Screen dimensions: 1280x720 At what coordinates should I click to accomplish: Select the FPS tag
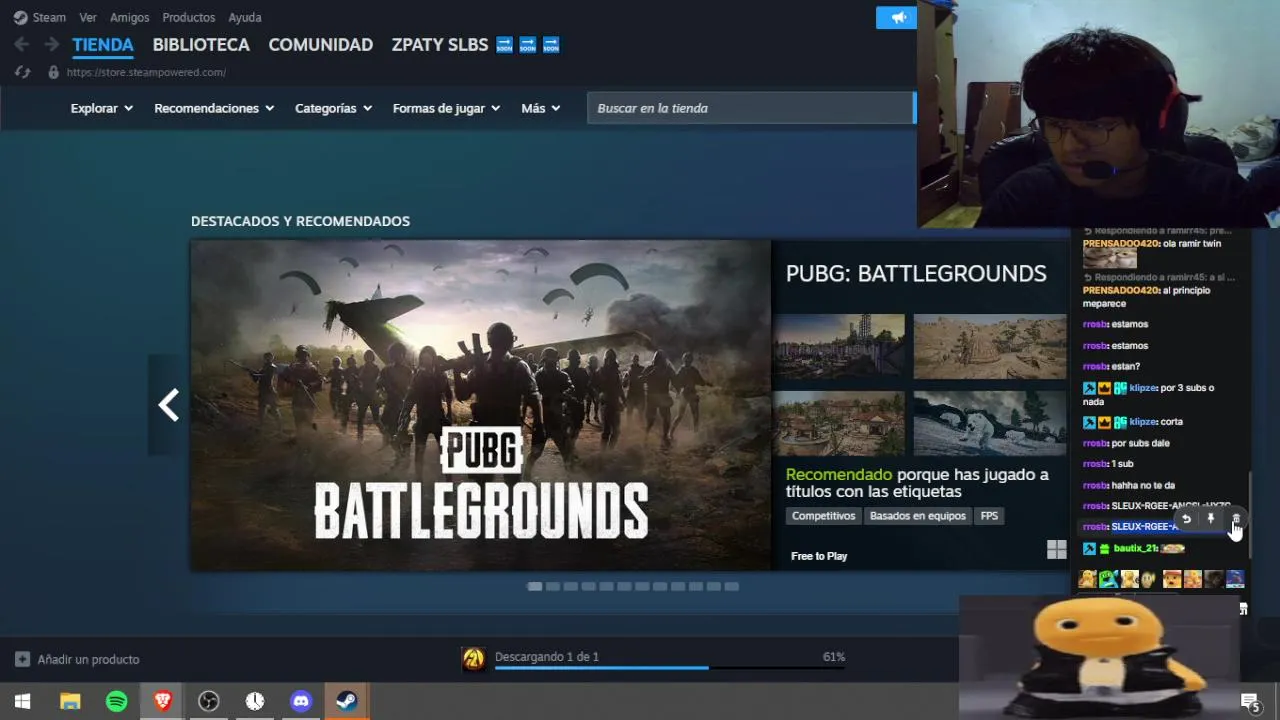click(989, 516)
